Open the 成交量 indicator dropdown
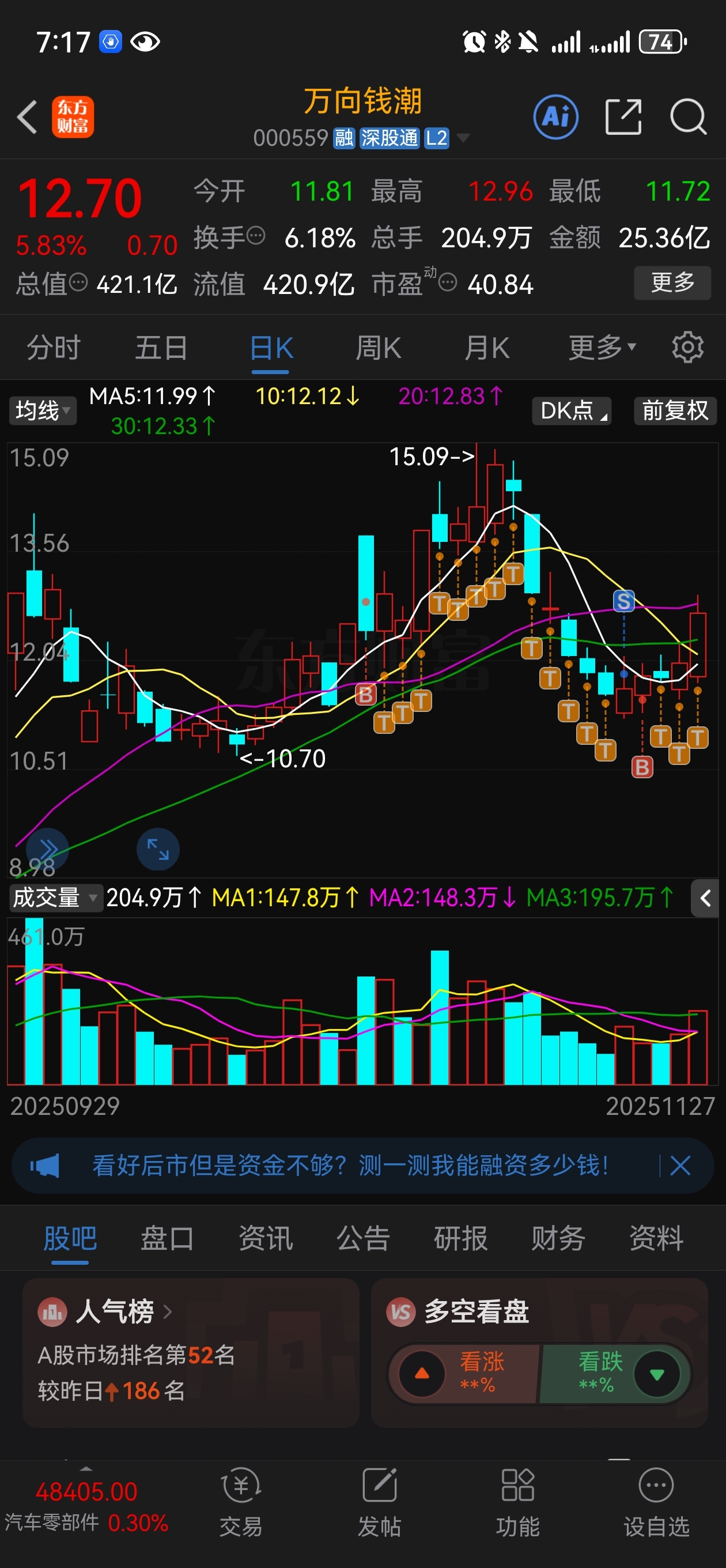Image resolution: width=726 pixels, height=1568 pixels. [55, 897]
